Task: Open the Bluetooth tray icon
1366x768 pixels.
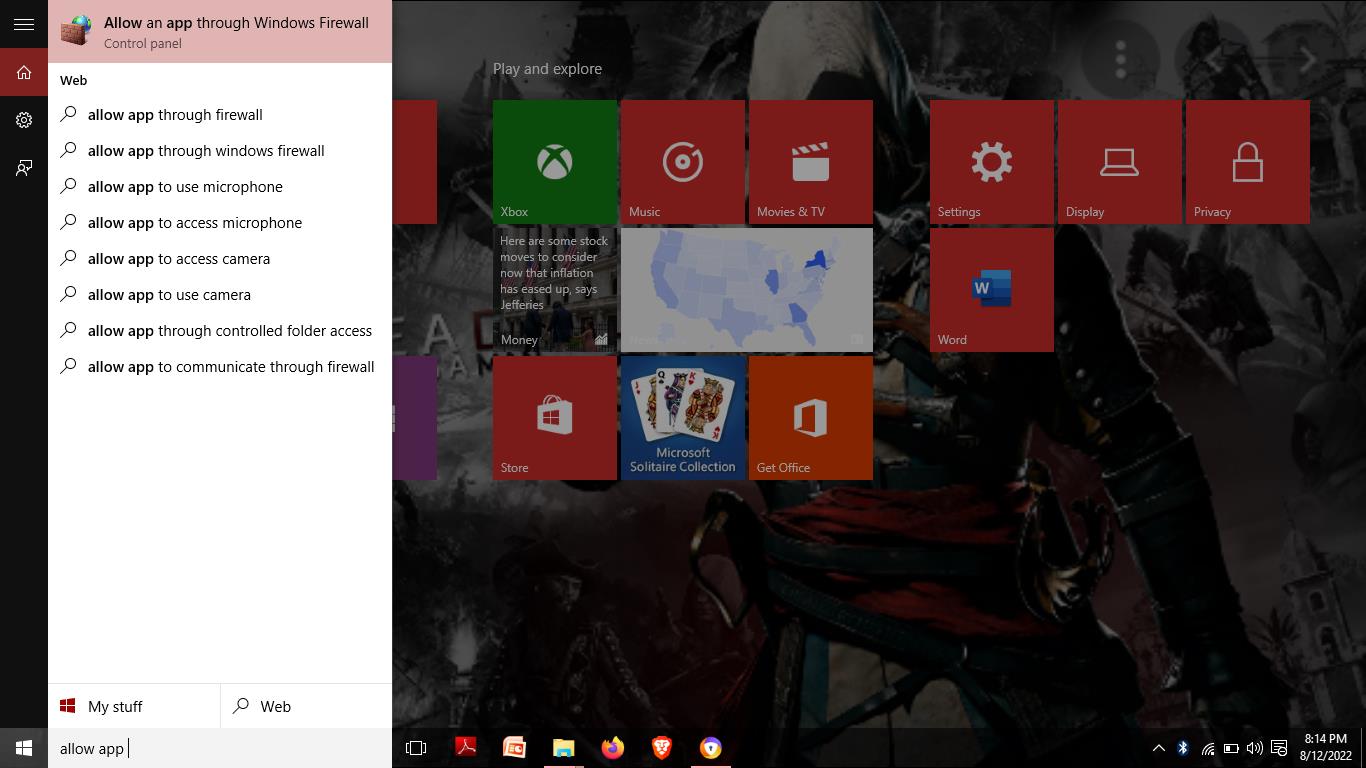Action: [1183, 748]
